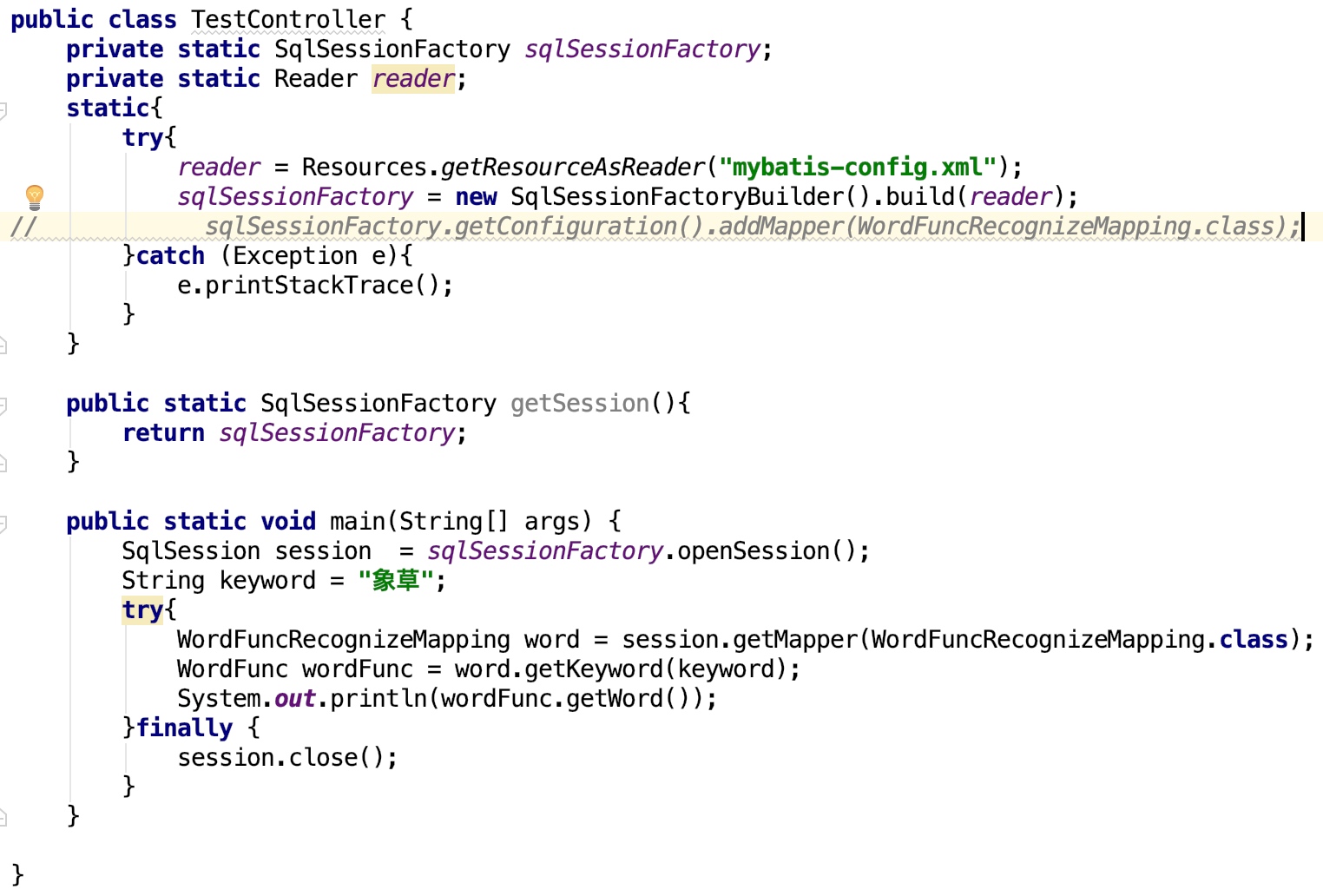Image resolution: width=1323 pixels, height=896 pixels.
Task: Click the highlighted reader field declaration
Action: tap(412, 79)
